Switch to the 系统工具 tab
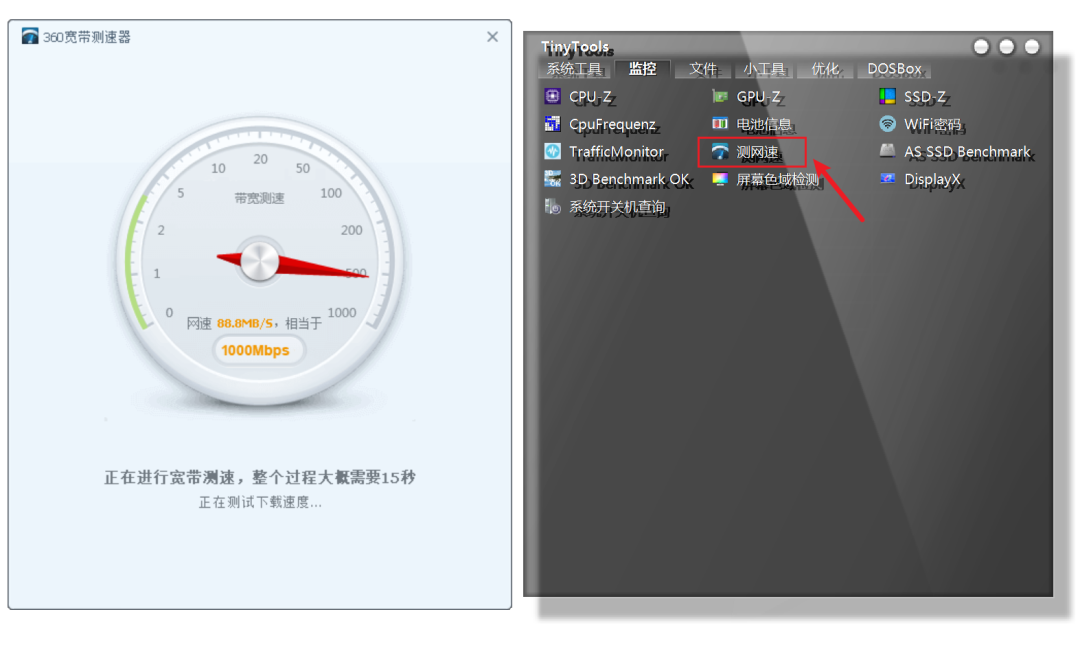This screenshot has width=1080, height=645. [574, 69]
